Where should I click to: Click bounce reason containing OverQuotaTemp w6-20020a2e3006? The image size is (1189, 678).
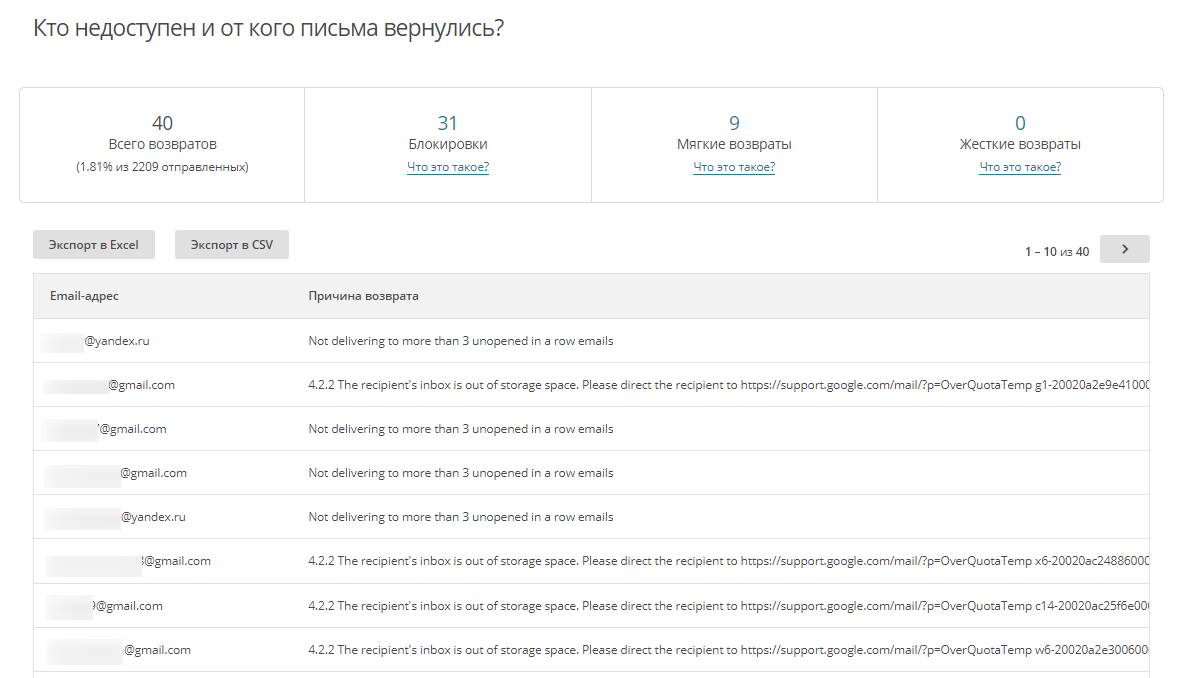(728, 649)
